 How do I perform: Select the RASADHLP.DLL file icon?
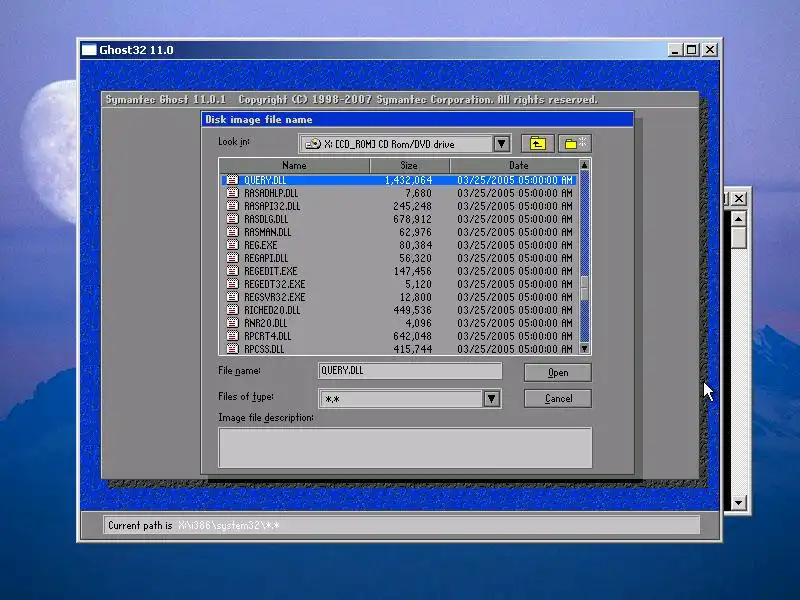click(232, 193)
